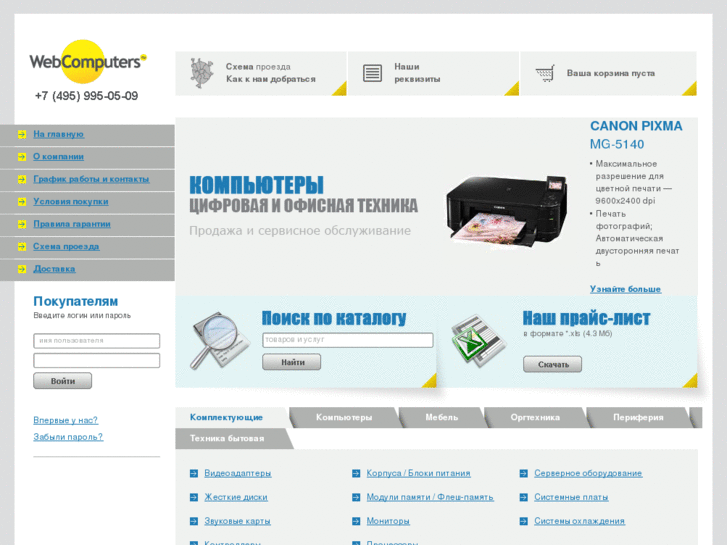Switch to Оргтехника tab
Image resolution: width=727 pixels, height=545 pixels.
(535, 417)
